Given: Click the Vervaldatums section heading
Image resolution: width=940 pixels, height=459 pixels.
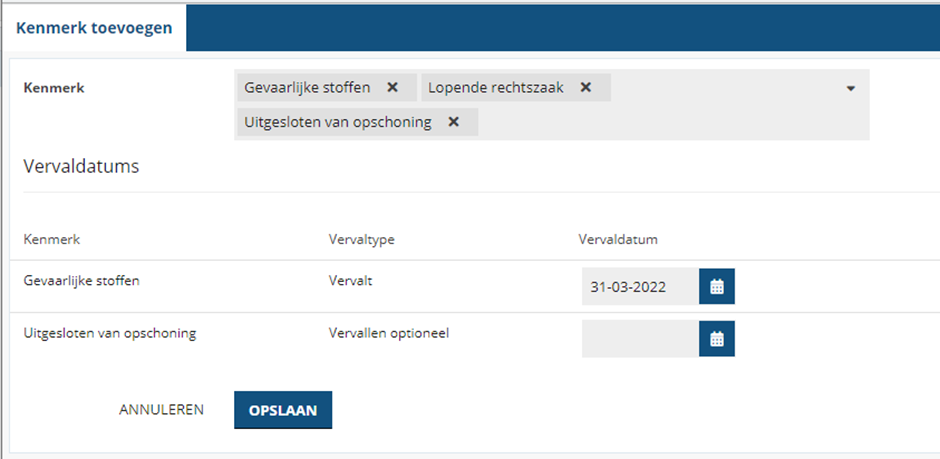Looking at the screenshot, I should [x=81, y=166].
